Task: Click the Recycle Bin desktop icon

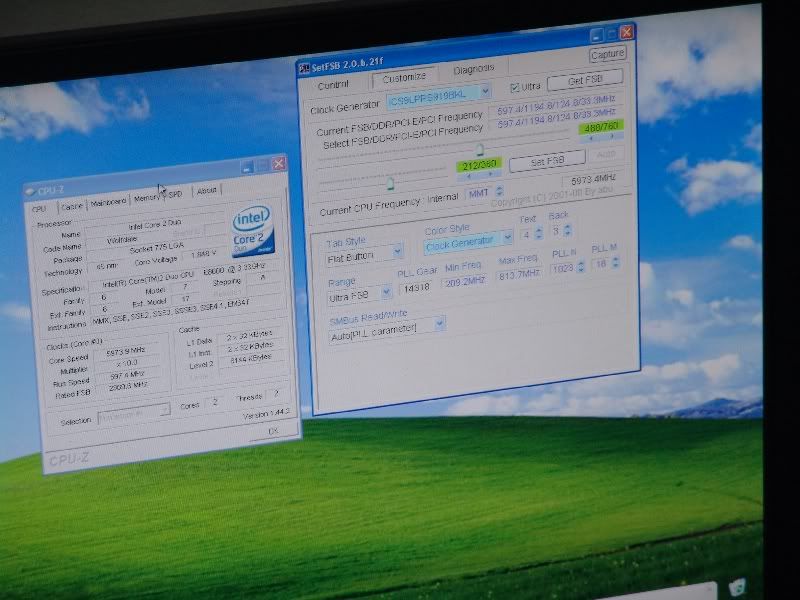Action: click(x=739, y=588)
